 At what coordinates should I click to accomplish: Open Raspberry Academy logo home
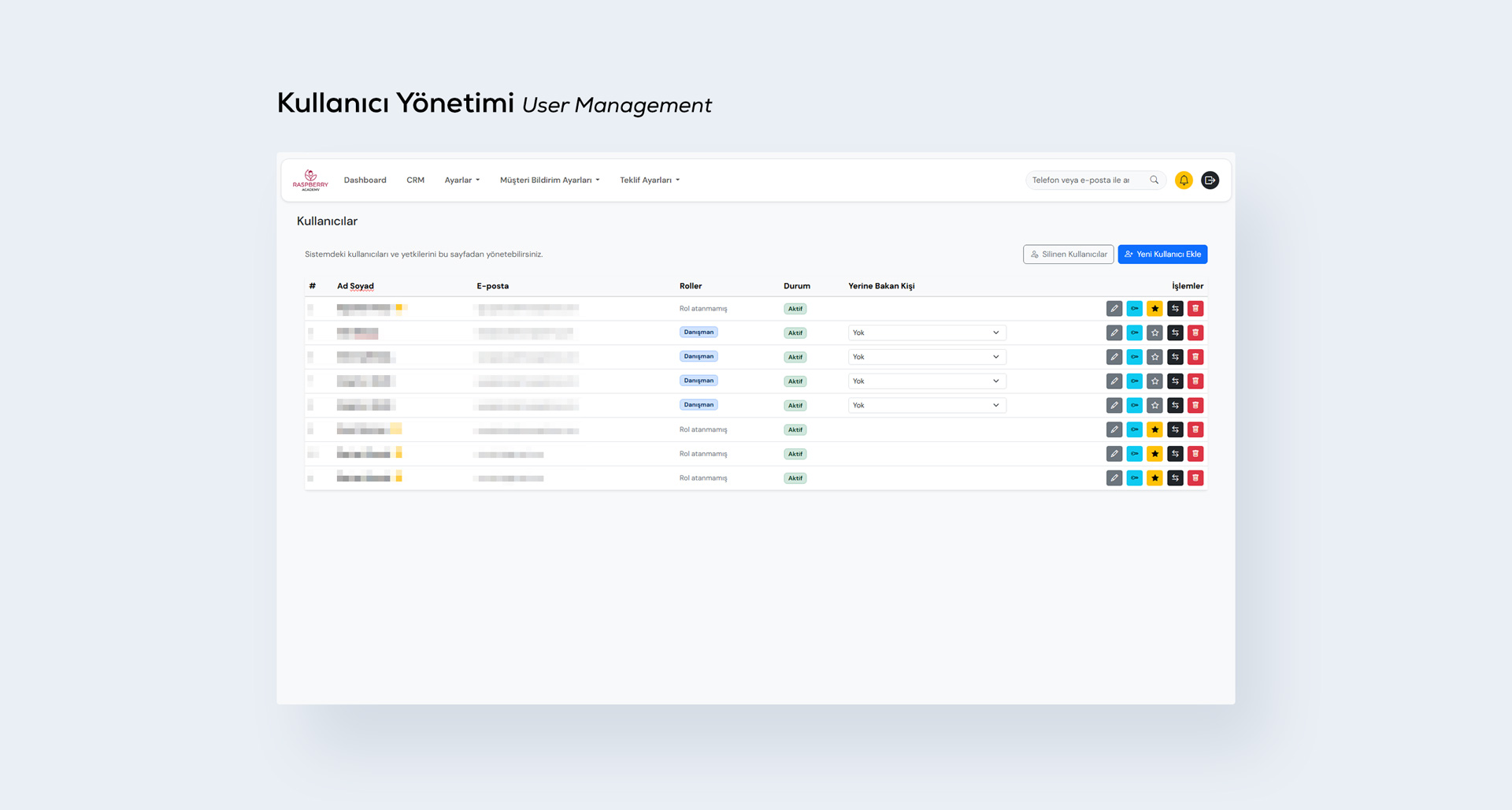(x=310, y=180)
